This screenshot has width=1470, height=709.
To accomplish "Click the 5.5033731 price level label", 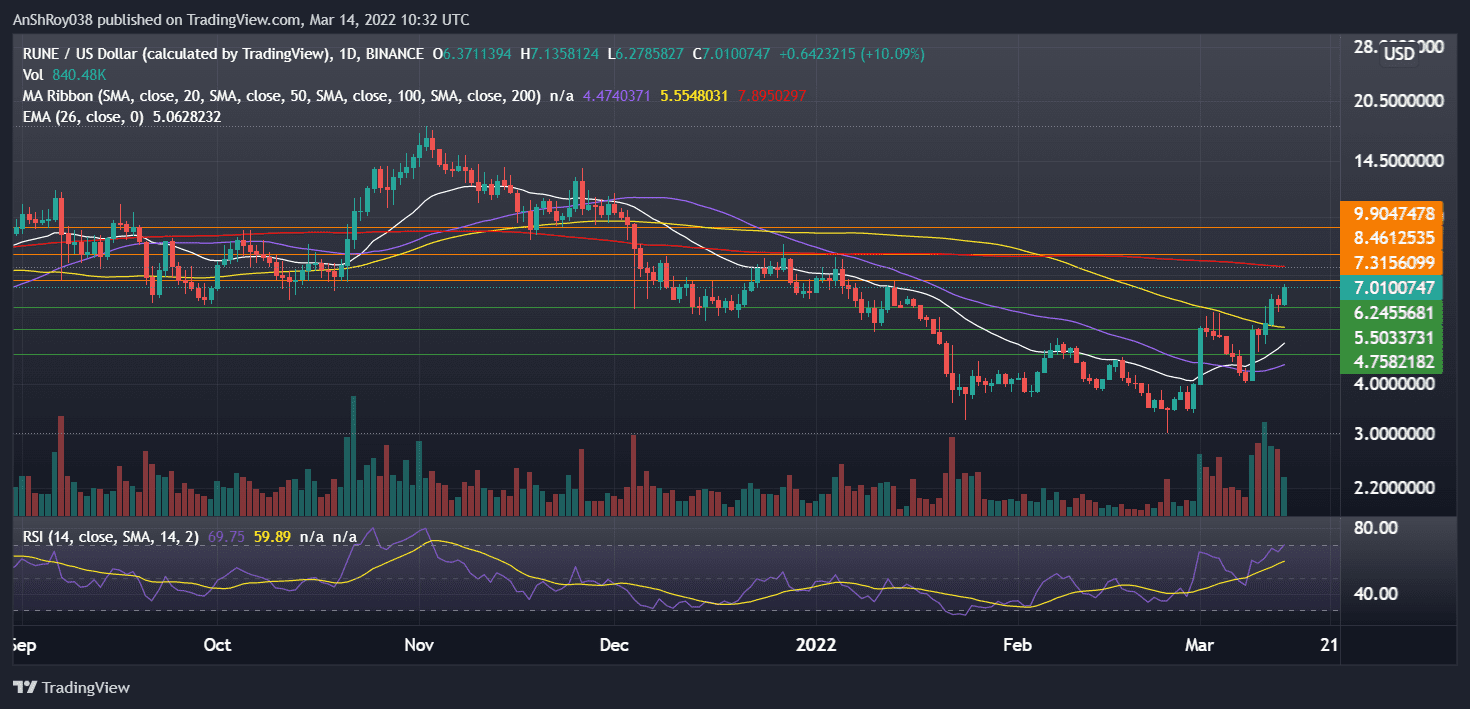I will 1395,337.
